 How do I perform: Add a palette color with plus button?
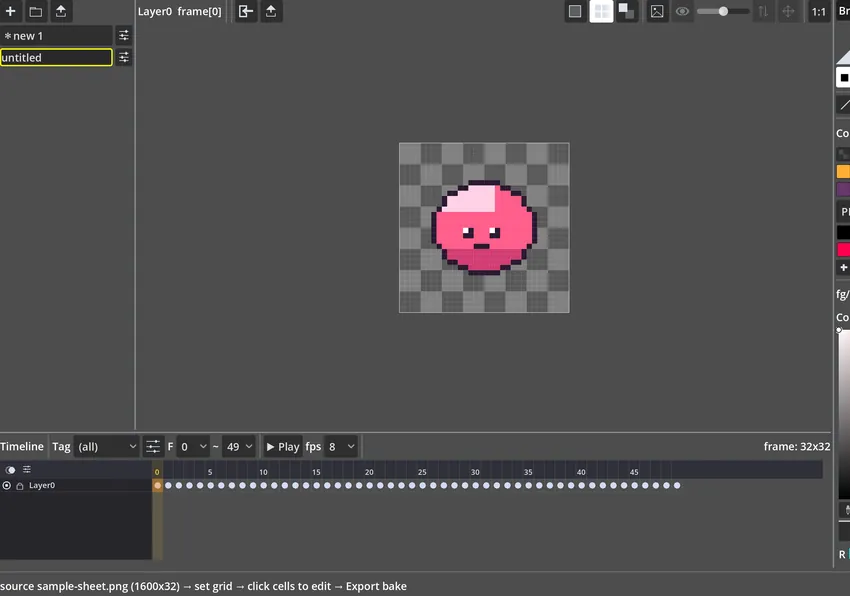843,267
